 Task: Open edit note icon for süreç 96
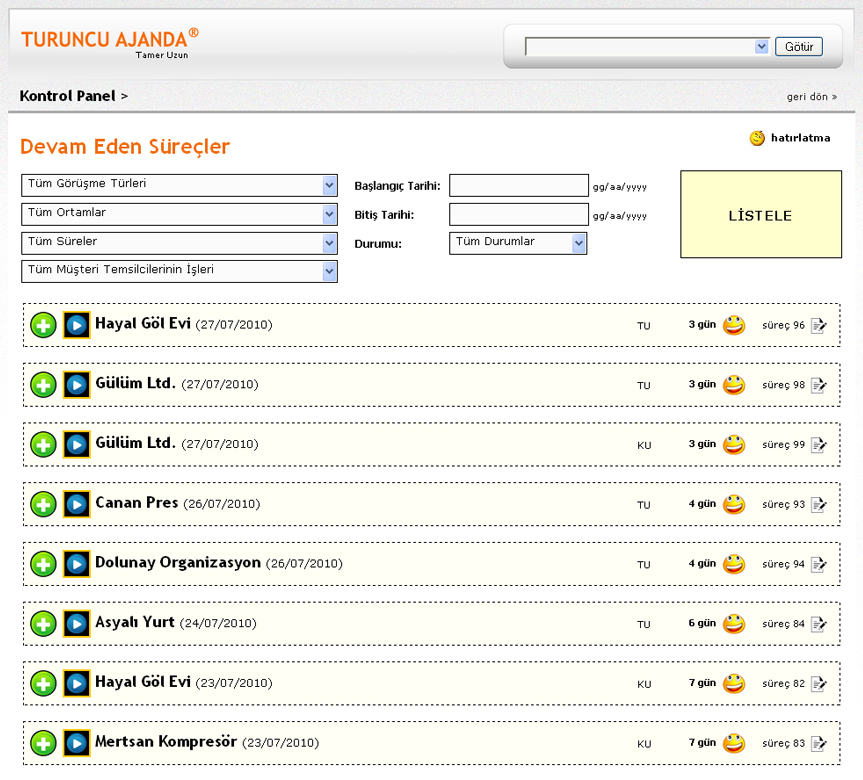coord(819,325)
